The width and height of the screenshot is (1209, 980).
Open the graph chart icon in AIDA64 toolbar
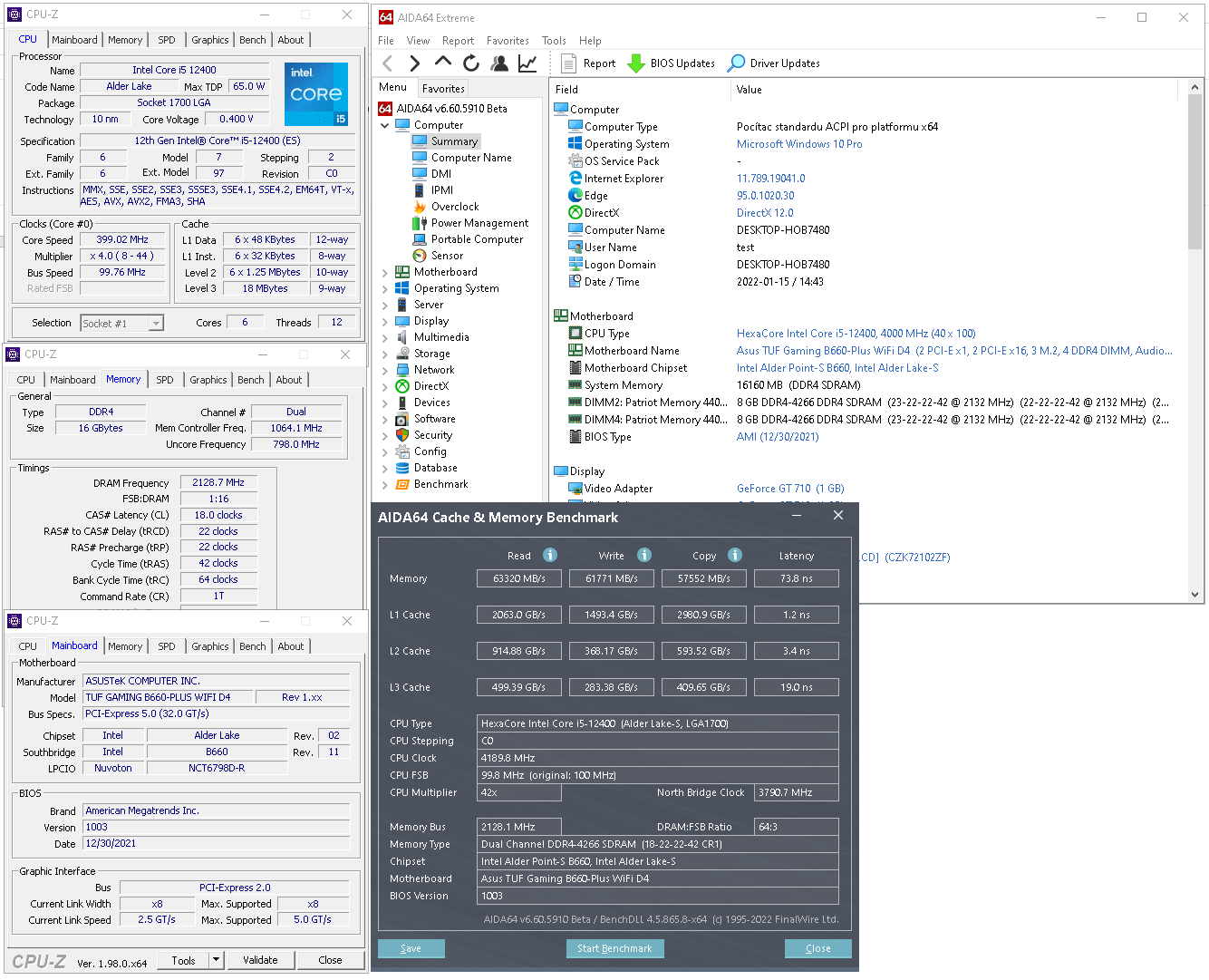(x=527, y=63)
